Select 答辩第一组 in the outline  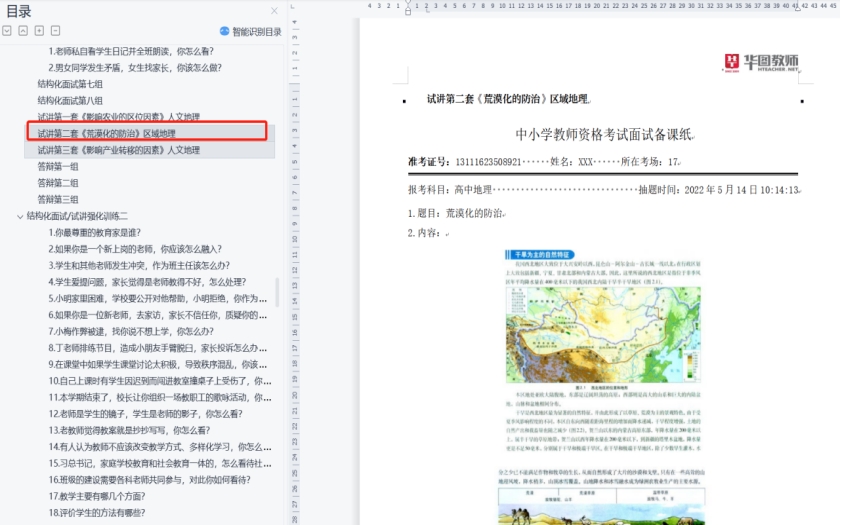coord(58,166)
